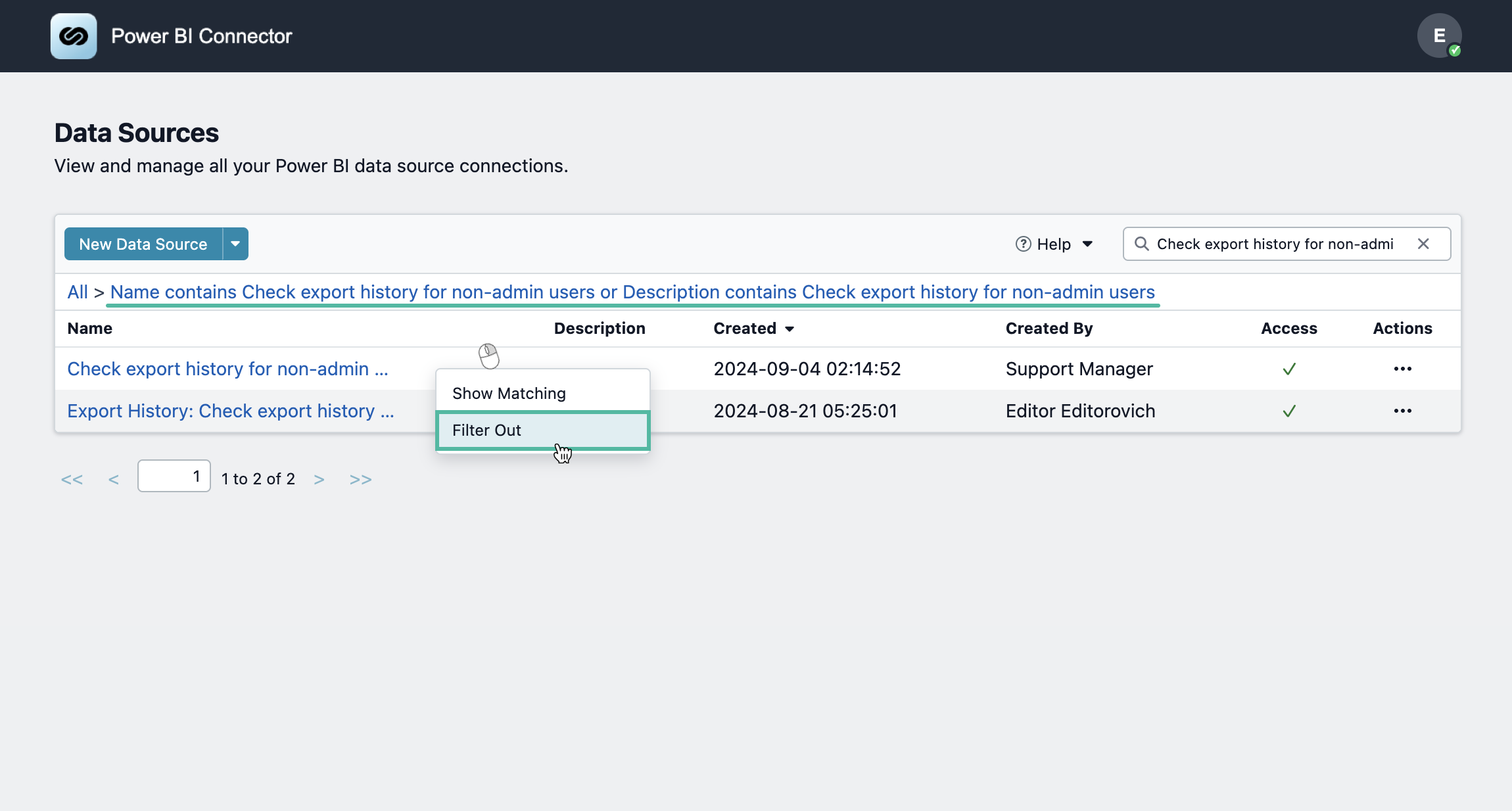Open the user avatar E menu
This screenshot has width=1512, height=811.
(1439, 35)
